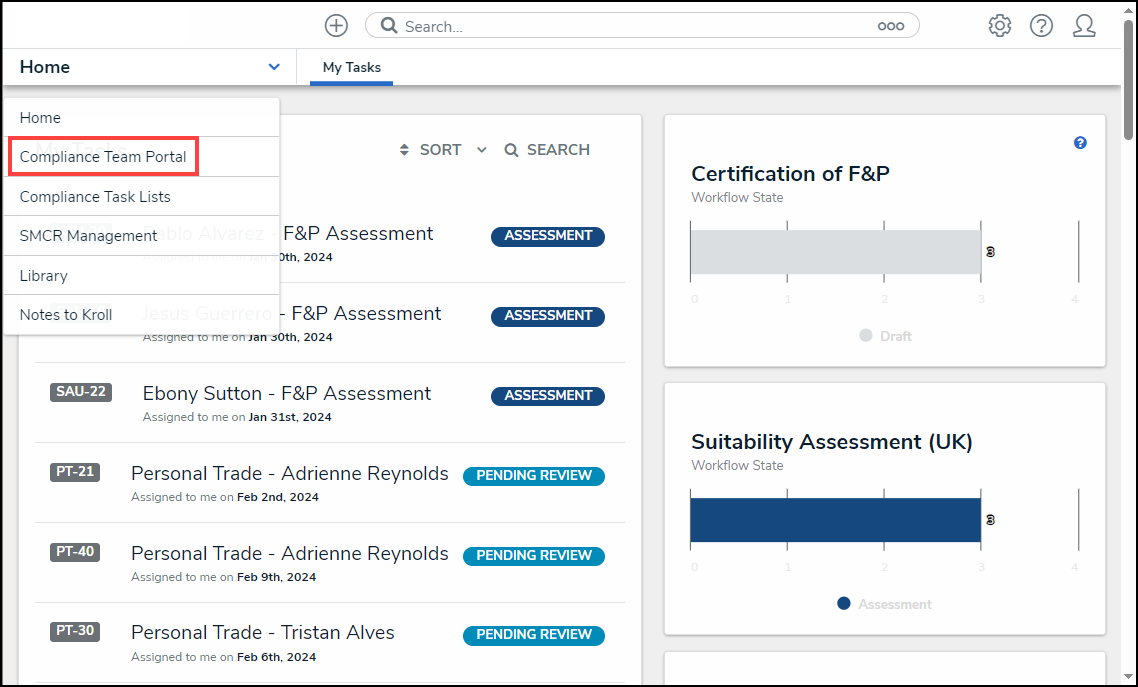Select Notes to Kroll menu item
The height and width of the screenshot is (687, 1138).
click(66, 314)
